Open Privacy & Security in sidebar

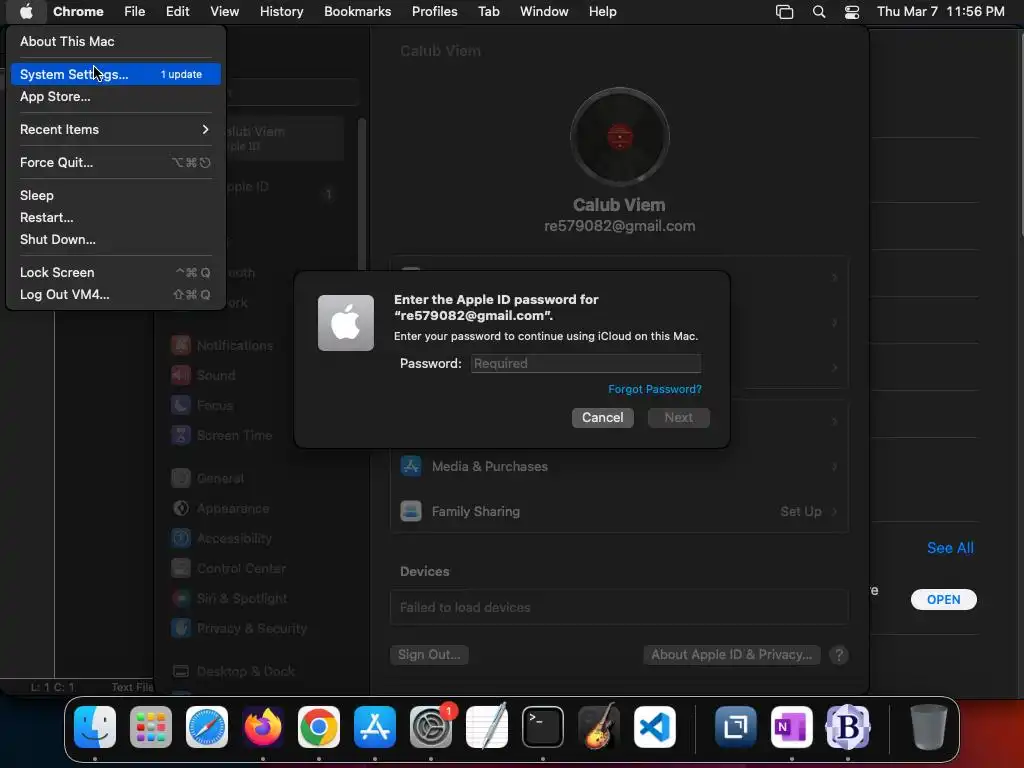(x=239, y=629)
